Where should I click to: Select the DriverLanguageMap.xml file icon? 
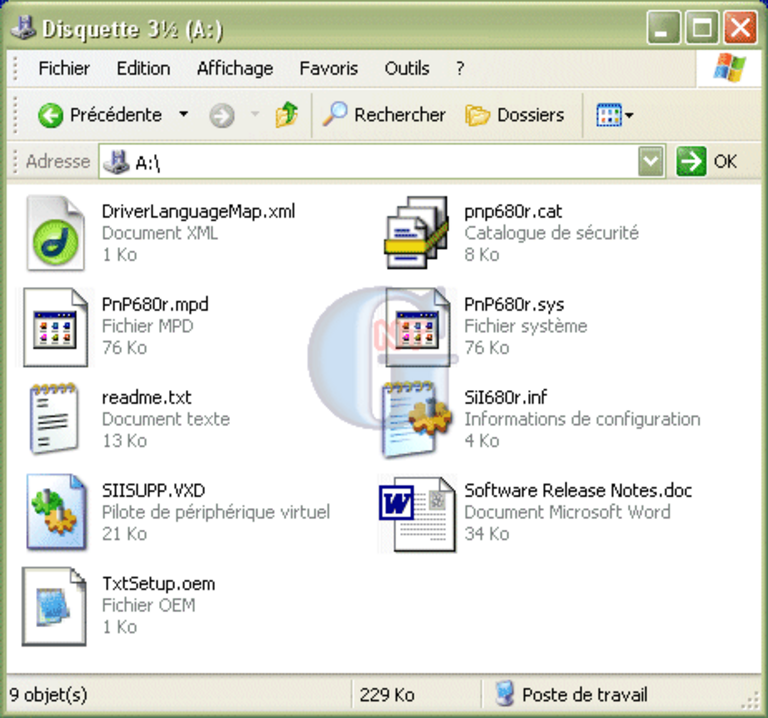(x=55, y=233)
